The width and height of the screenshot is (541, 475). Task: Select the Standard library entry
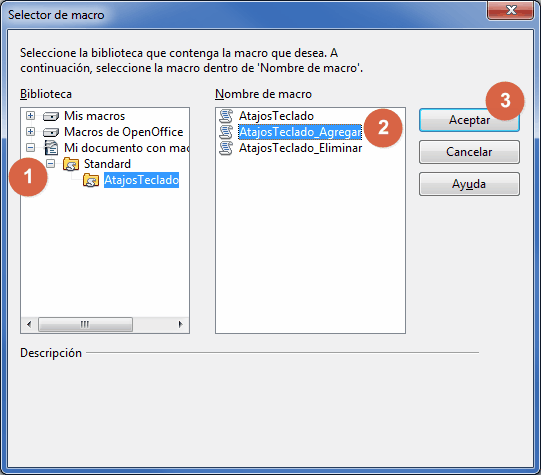click(107, 164)
